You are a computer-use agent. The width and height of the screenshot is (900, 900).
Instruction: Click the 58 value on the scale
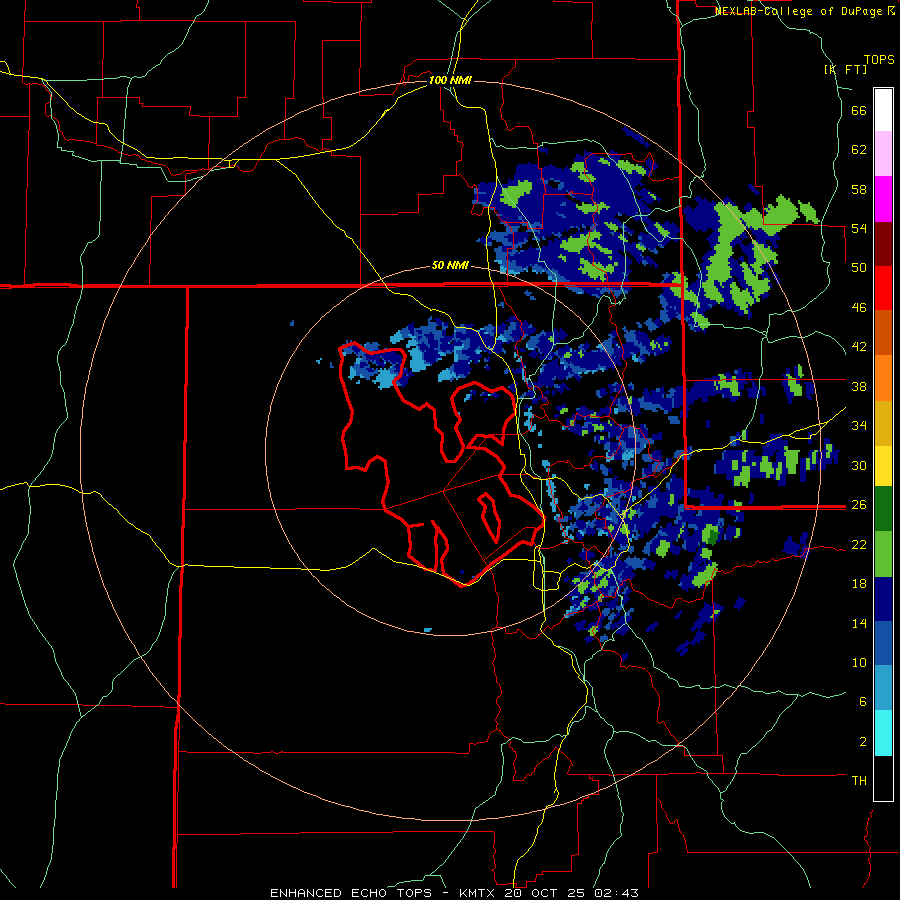(x=859, y=189)
